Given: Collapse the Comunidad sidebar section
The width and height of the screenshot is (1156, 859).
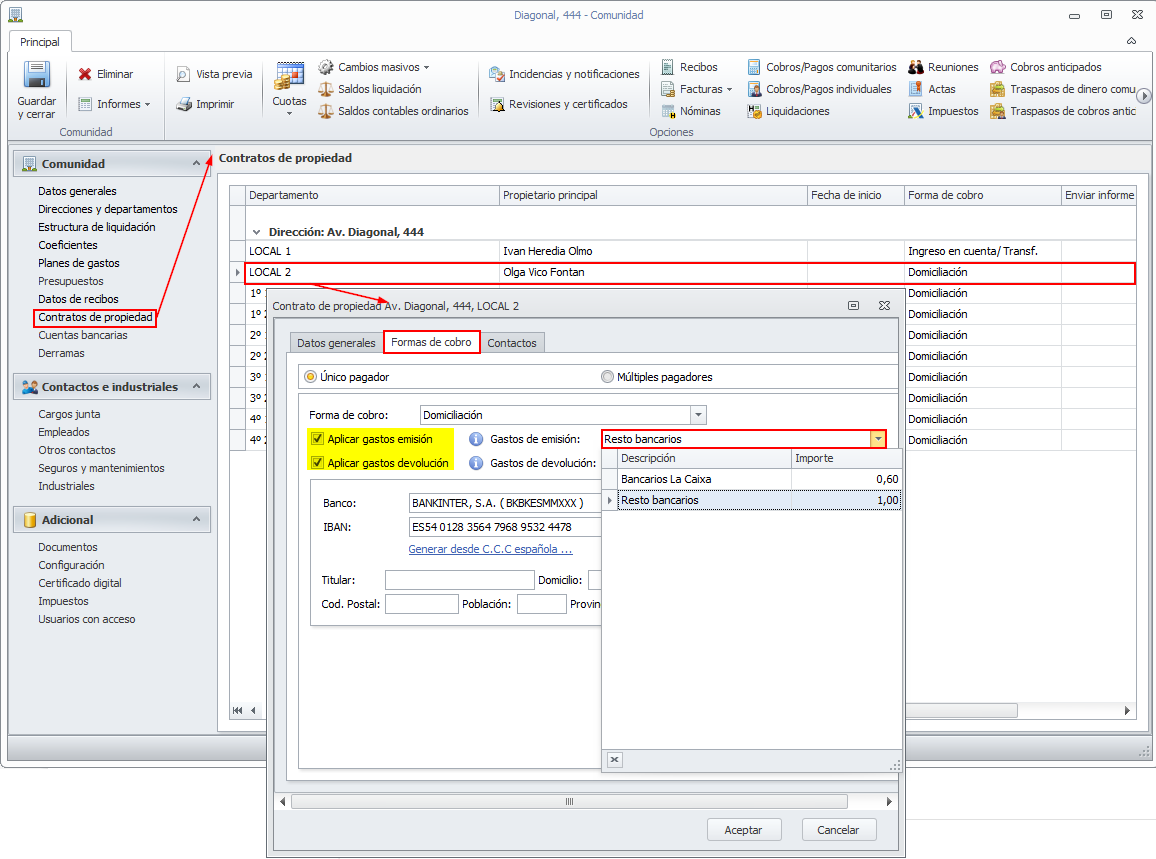Looking at the screenshot, I should tap(196, 164).
